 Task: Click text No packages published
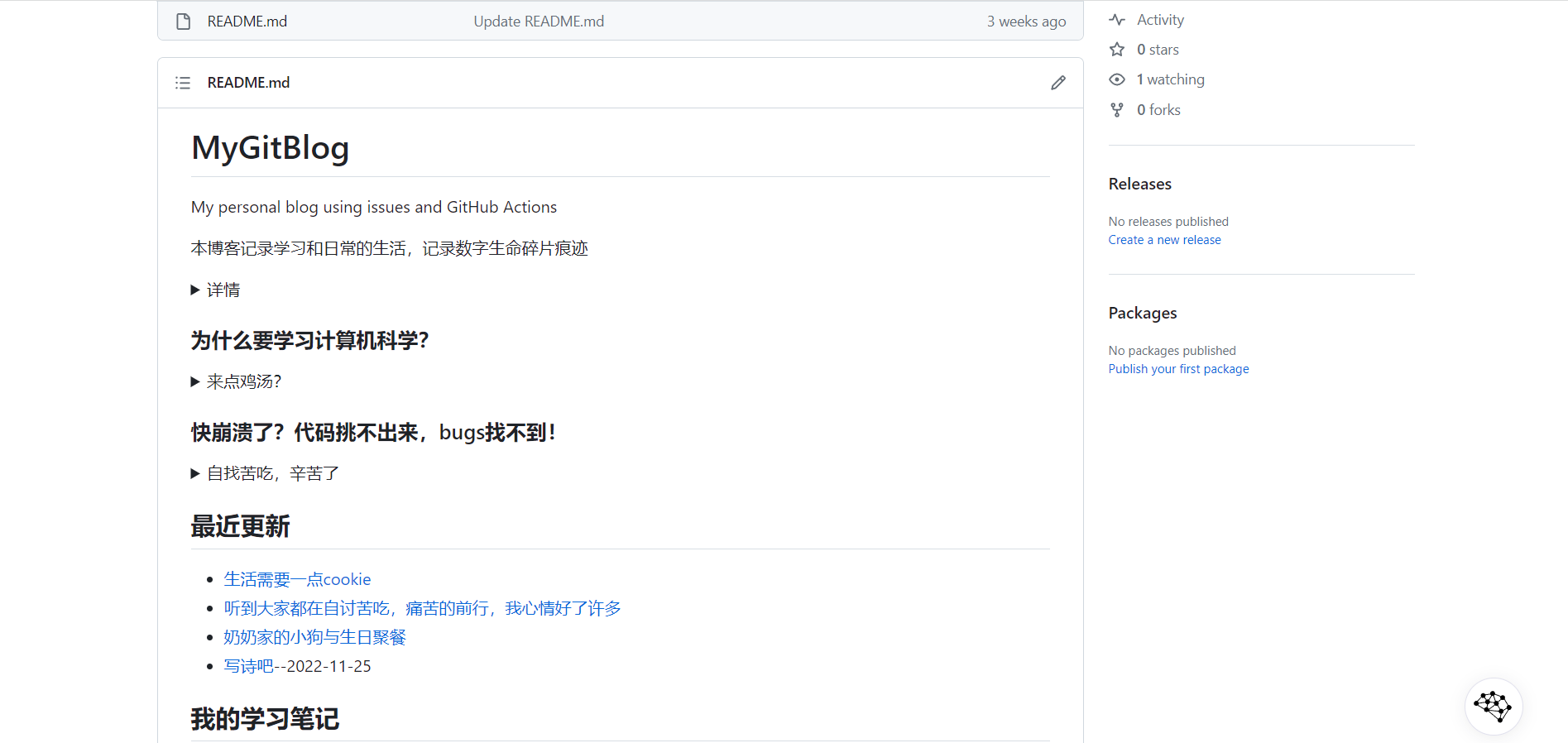coord(1172,351)
